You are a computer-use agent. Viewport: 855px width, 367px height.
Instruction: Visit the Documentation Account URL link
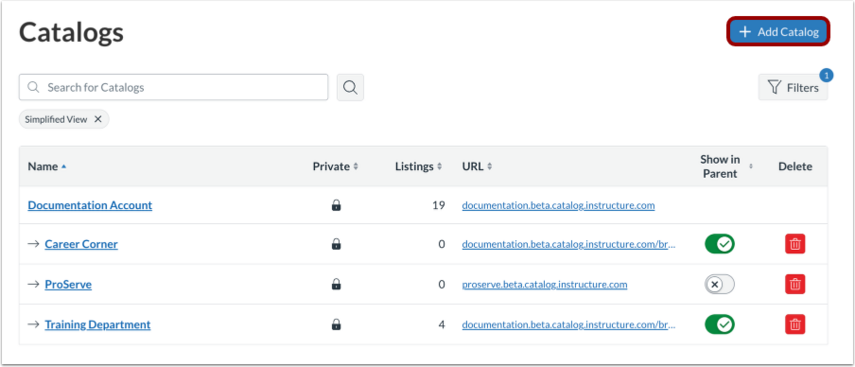[x=558, y=206]
